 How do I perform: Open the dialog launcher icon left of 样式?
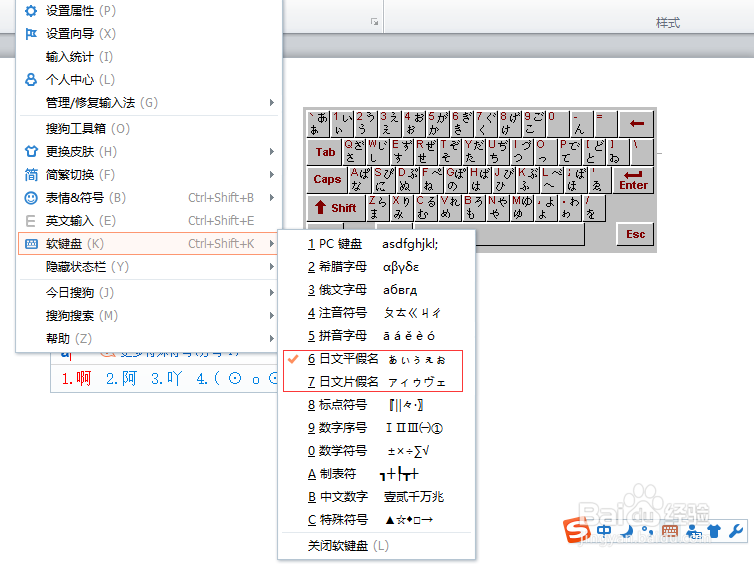(x=374, y=22)
